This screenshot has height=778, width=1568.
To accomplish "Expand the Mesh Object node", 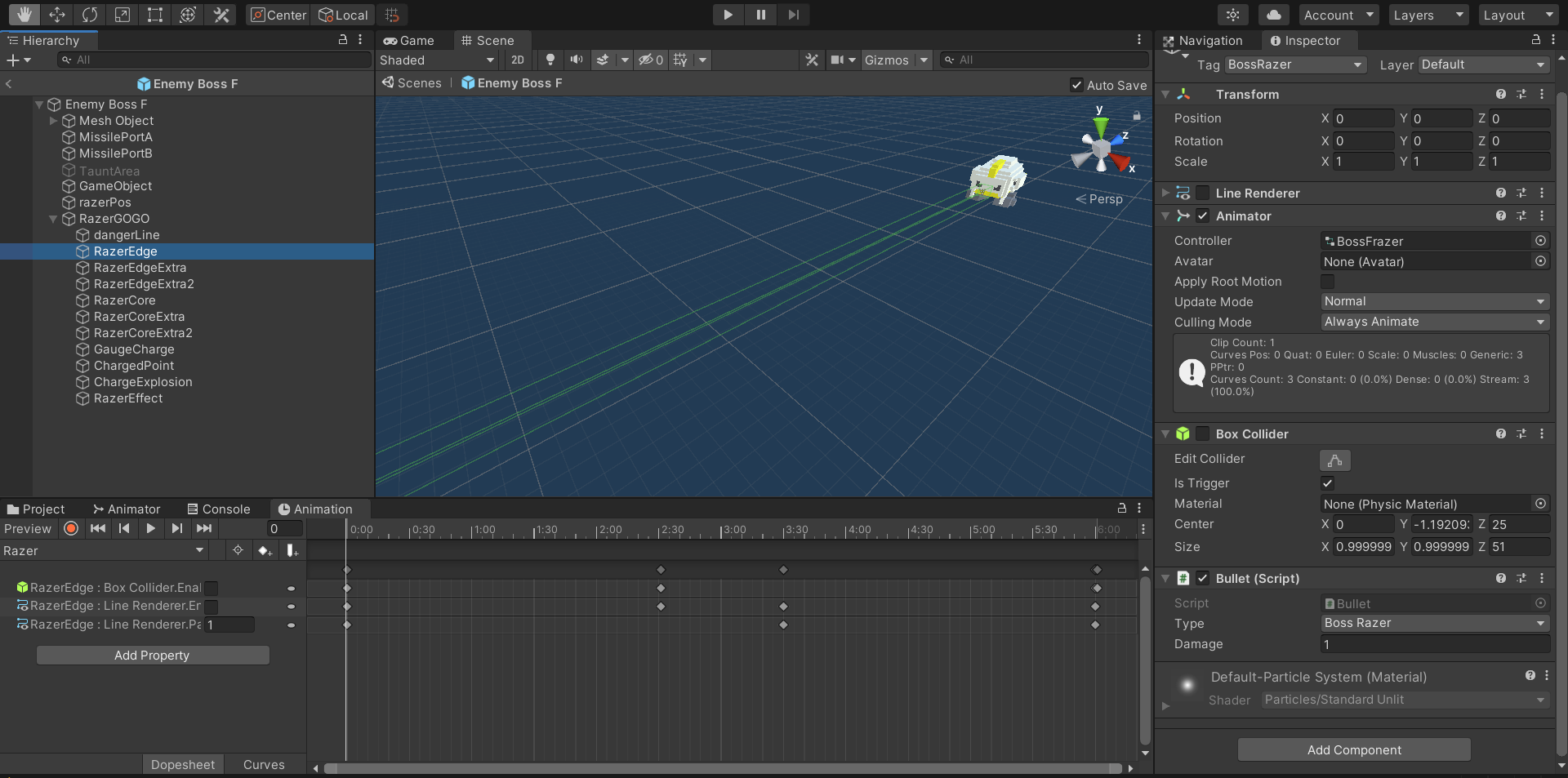I will point(53,121).
